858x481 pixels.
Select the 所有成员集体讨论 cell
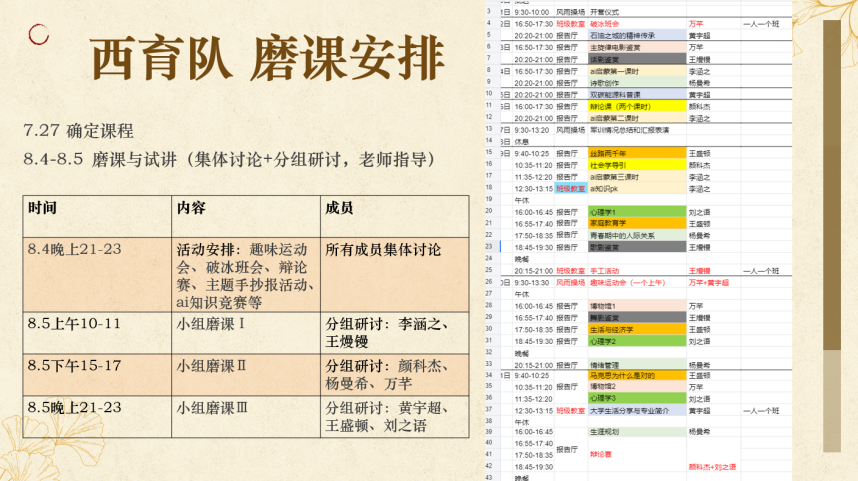click(384, 250)
